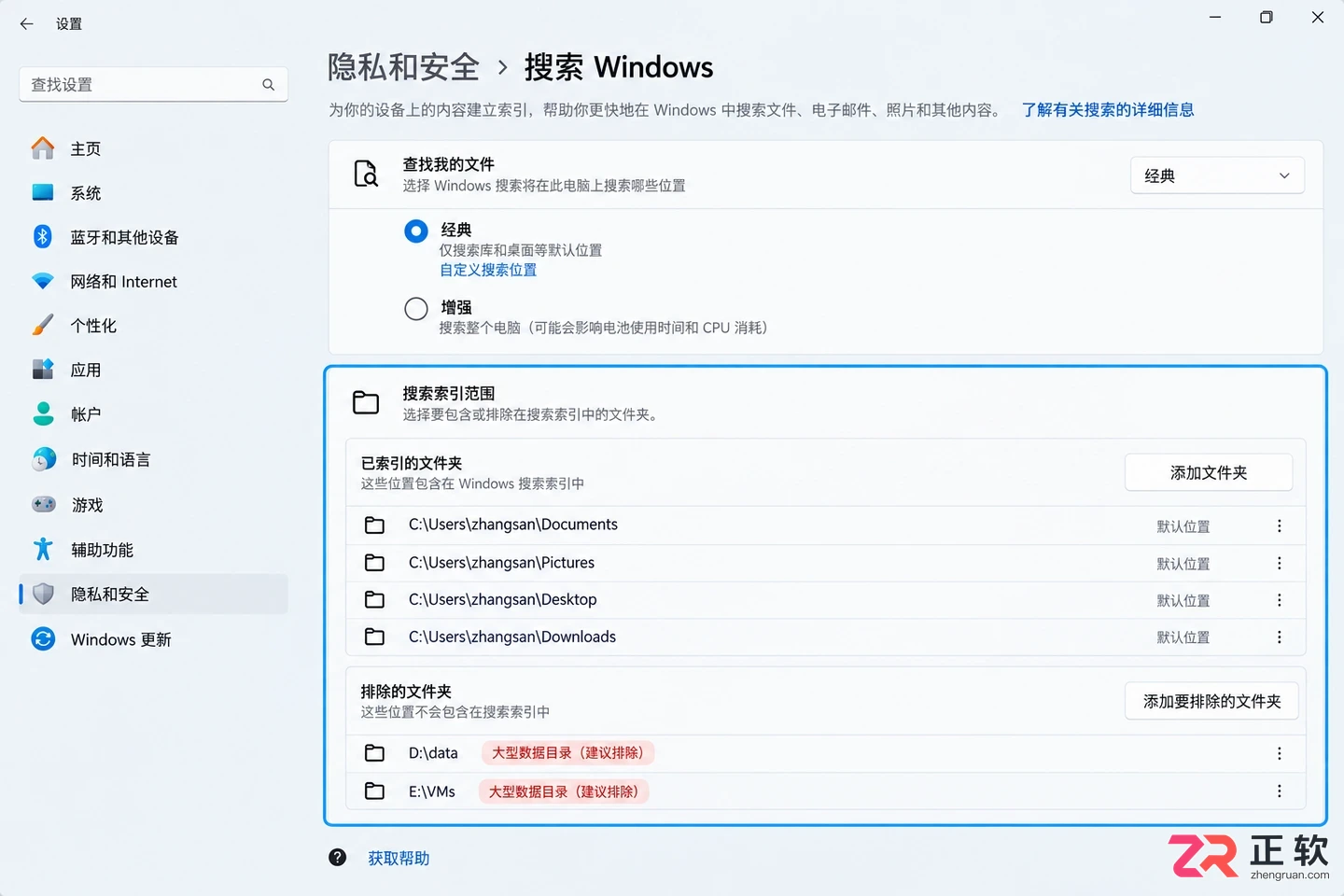Click the 主页 house icon
The width and height of the screenshot is (1344, 896).
click(x=43, y=148)
